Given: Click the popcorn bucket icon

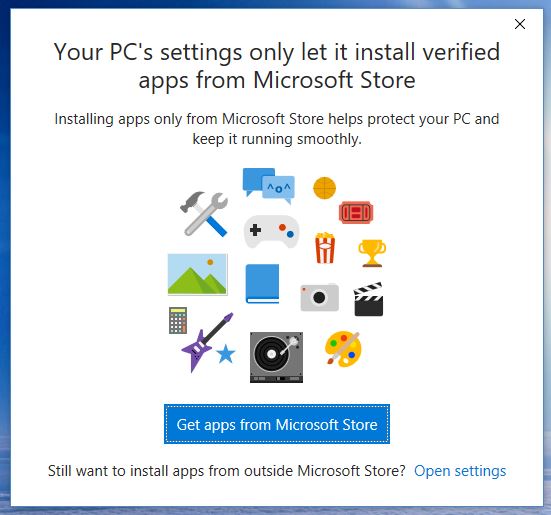Looking at the screenshot, I should click(x=325, y=248).
